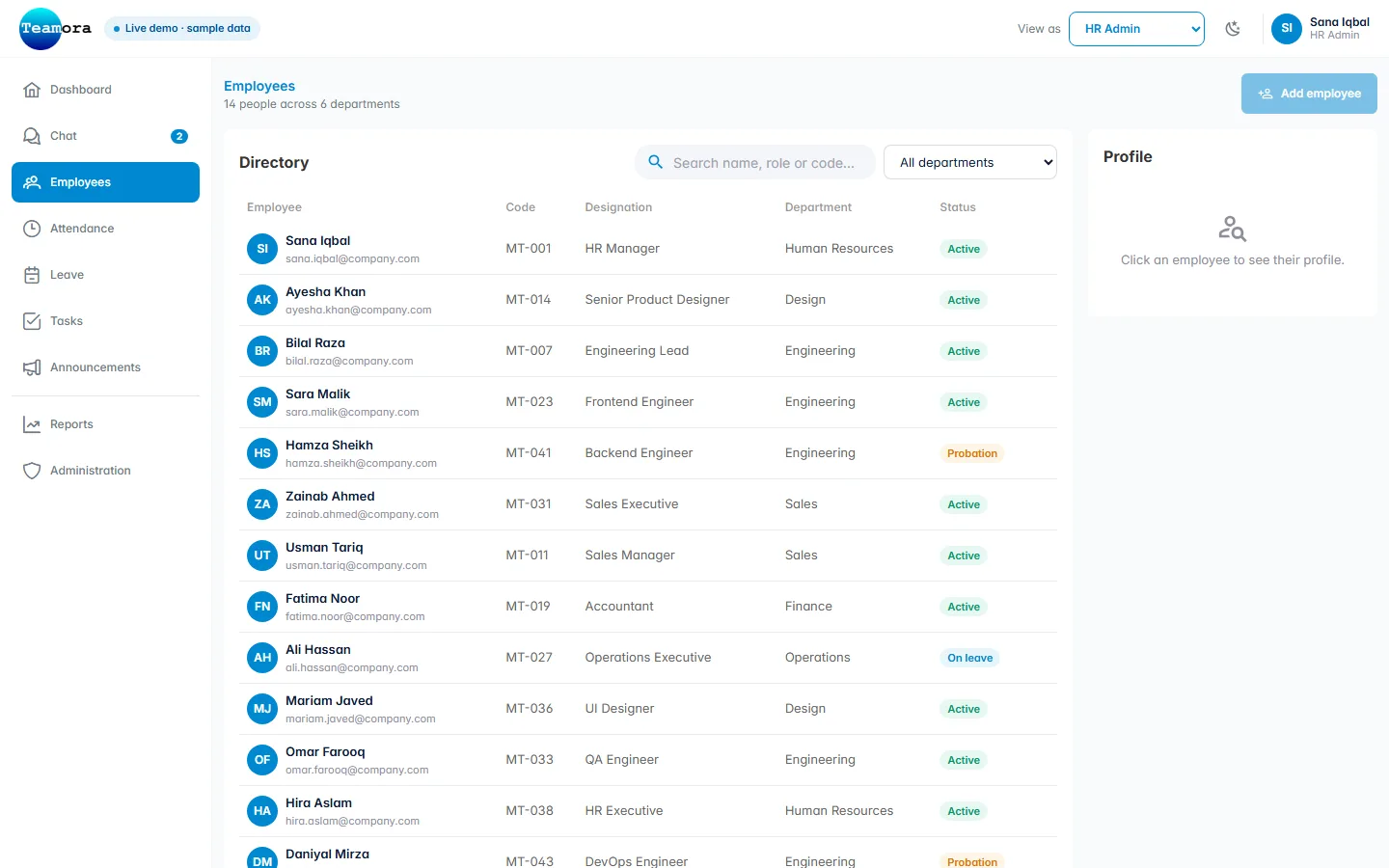Open Attendance in sidebar
This screenshot has width=1389, height=868.
pyautogui.click(x=105, y=229)
